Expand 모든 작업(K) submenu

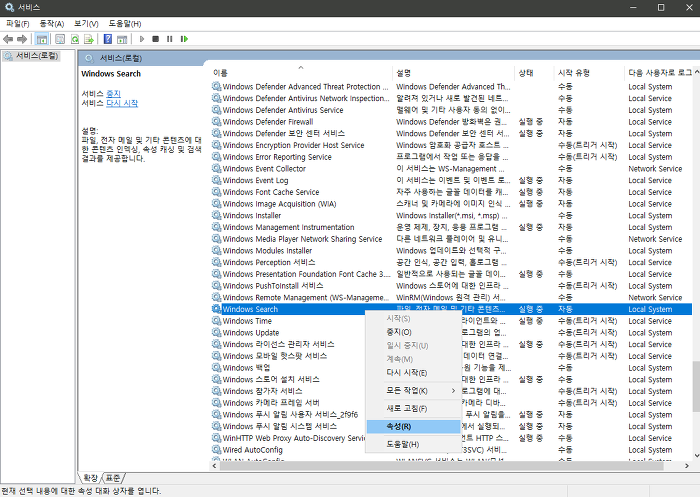pyautogui.click(x=413, y=391)
